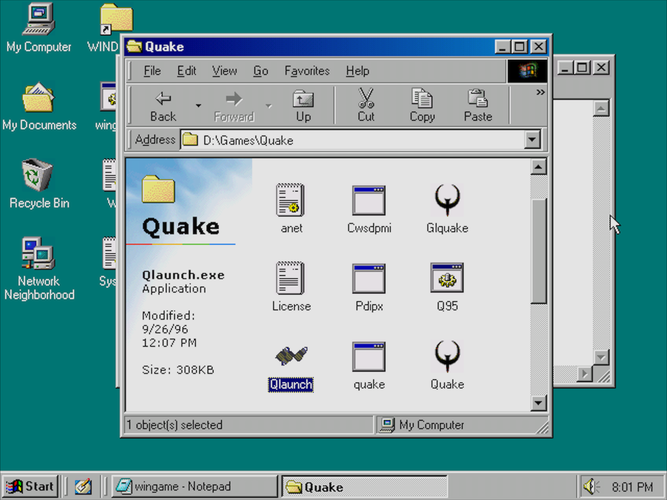Click the Start button
The width and height of the screenshot is (667, 500).
pyautogui.click(x=29, y=487)
